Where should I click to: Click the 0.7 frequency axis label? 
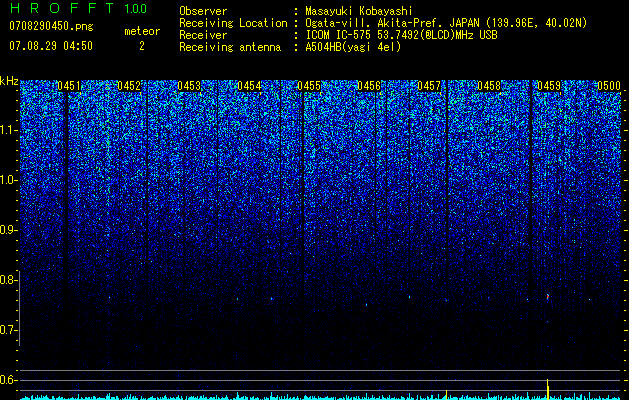point(7,330)
